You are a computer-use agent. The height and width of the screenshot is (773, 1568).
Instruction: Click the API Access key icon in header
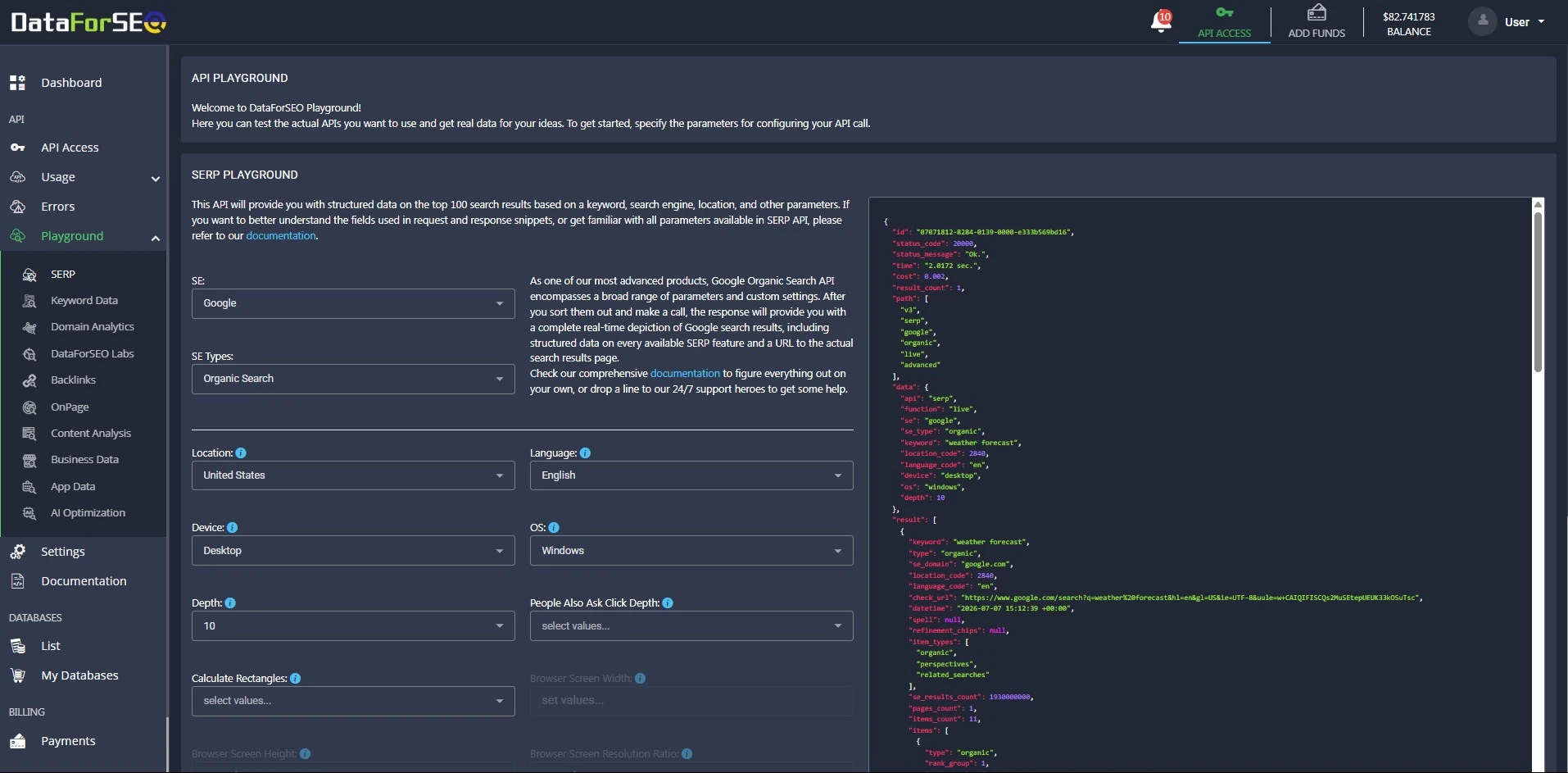click(x=1224, y=12)
